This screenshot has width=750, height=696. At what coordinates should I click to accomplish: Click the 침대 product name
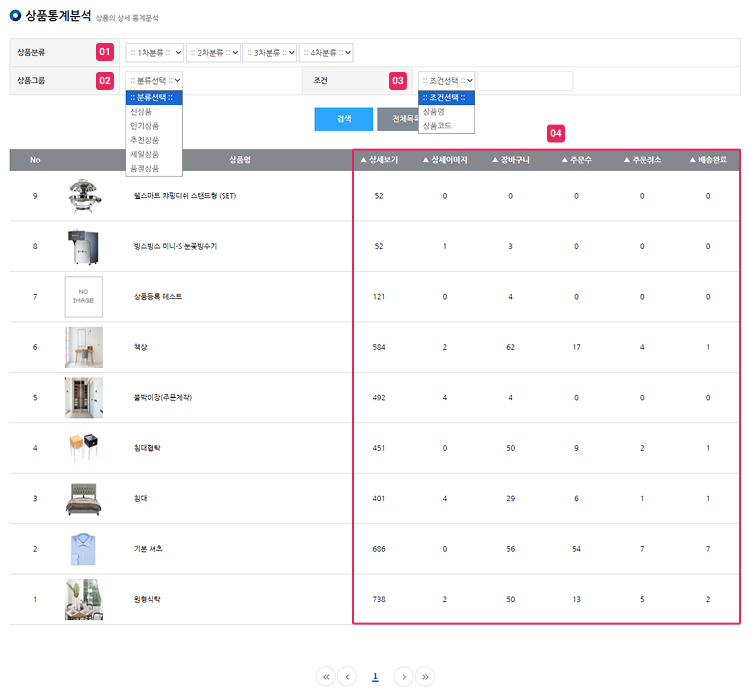(x=141, y=498)
